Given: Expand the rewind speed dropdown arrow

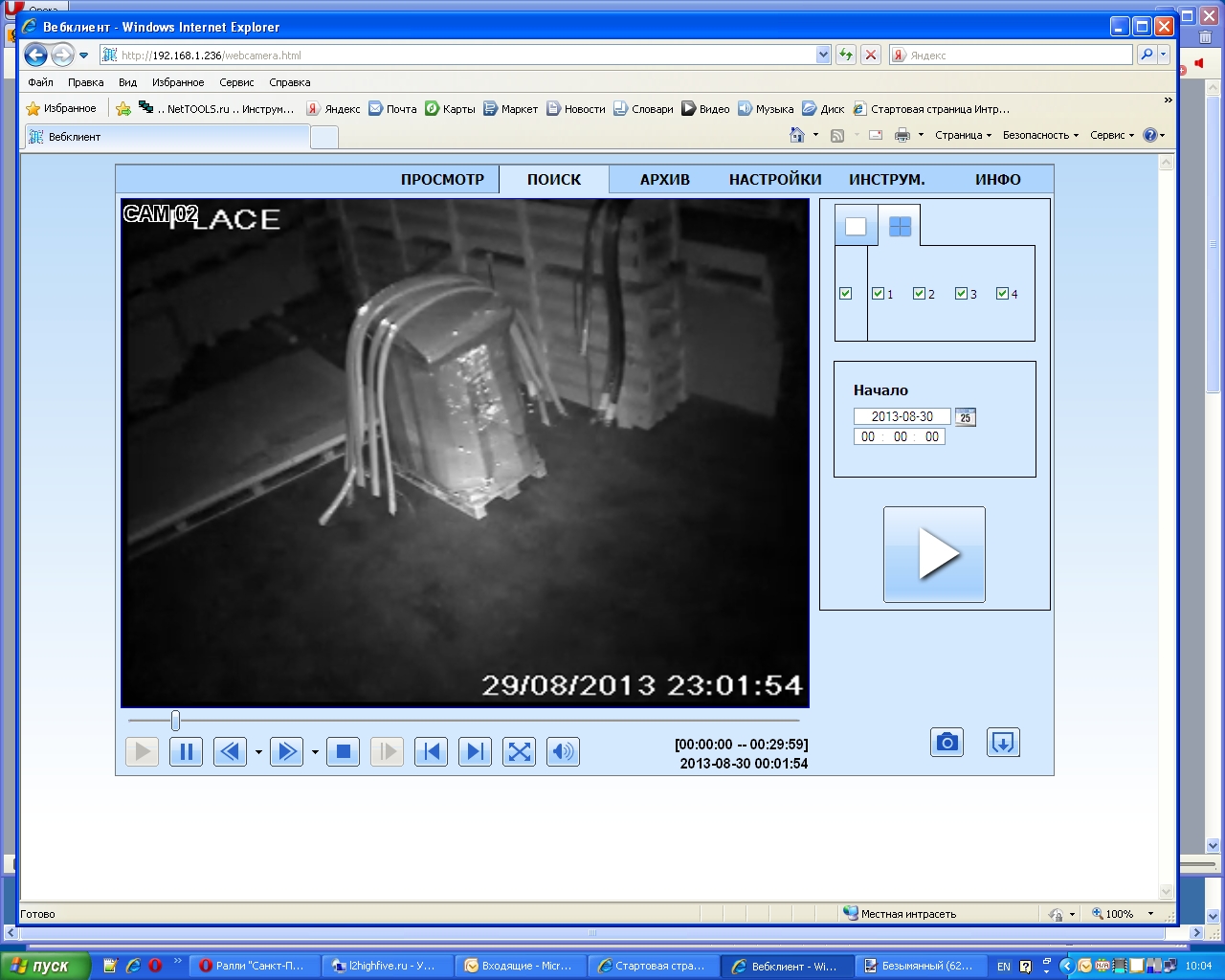Looking at the screenshot, I should click(258, 753).
